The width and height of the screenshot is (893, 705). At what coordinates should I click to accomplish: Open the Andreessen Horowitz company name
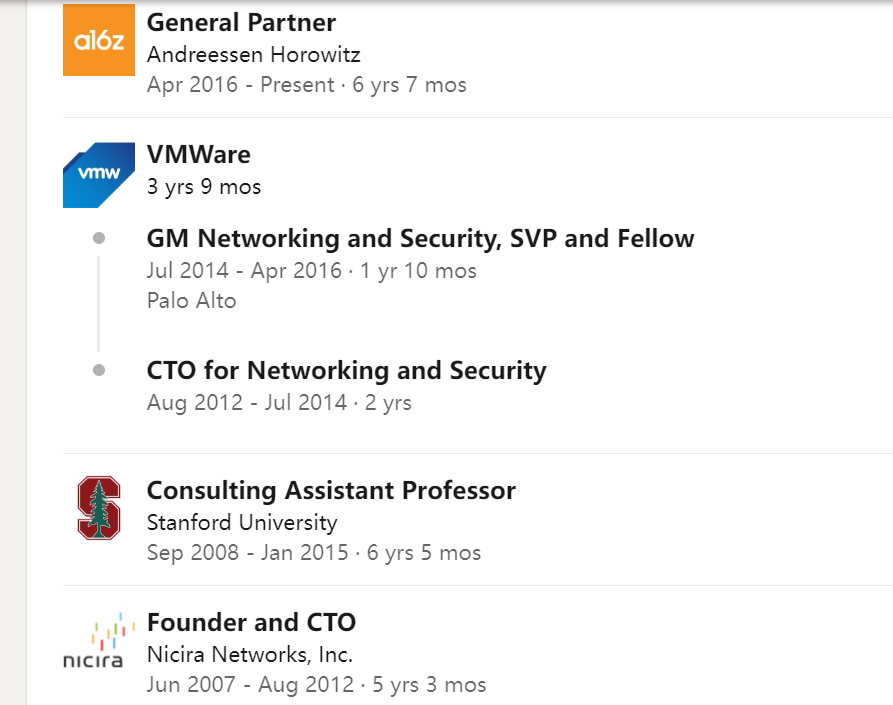tap(253, 54)
